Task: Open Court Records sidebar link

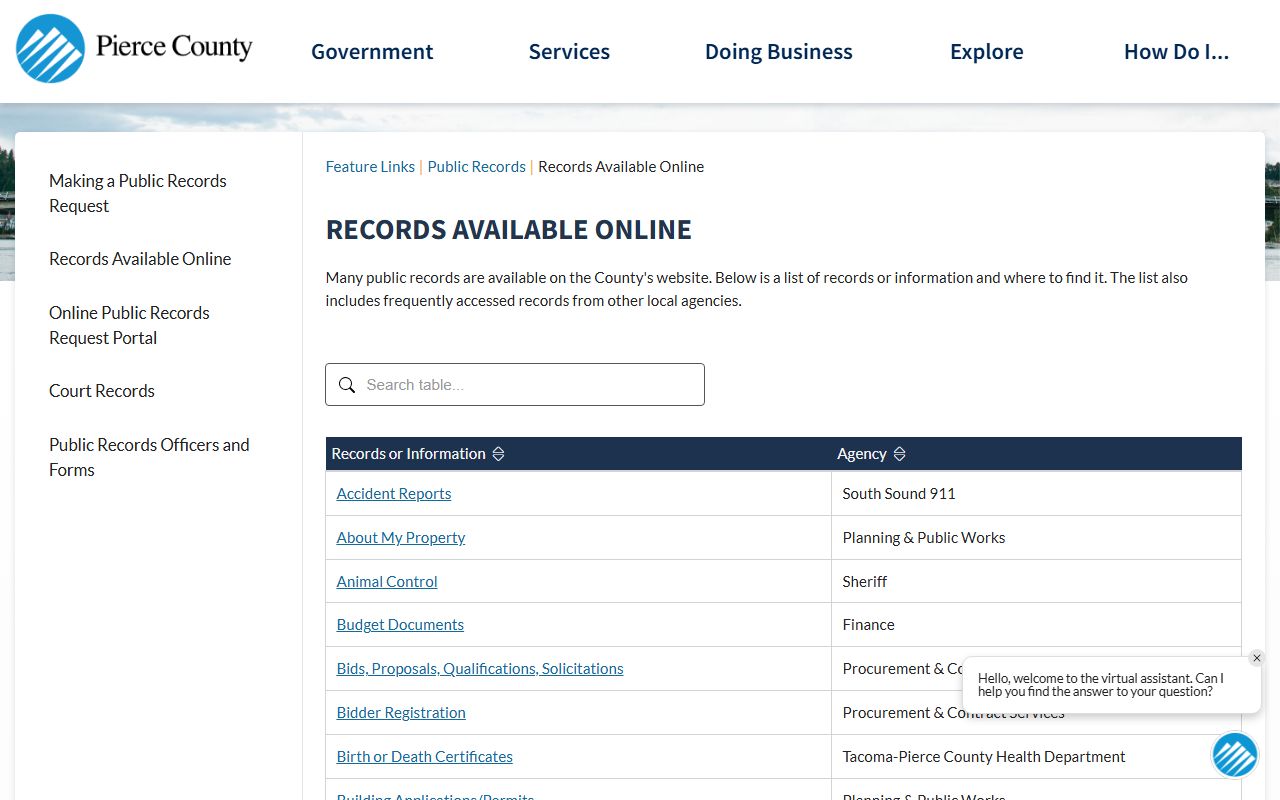Action: (102, 391)
